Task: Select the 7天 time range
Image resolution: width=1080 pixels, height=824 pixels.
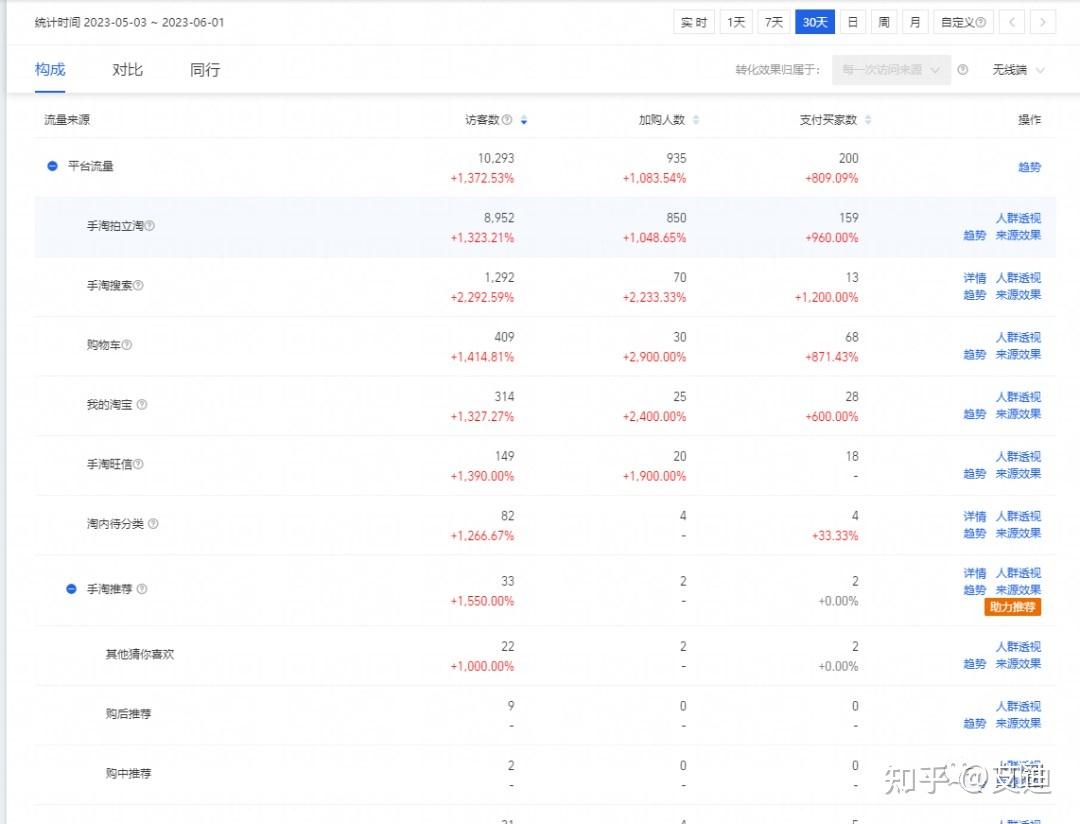Action: pos(774,22)
